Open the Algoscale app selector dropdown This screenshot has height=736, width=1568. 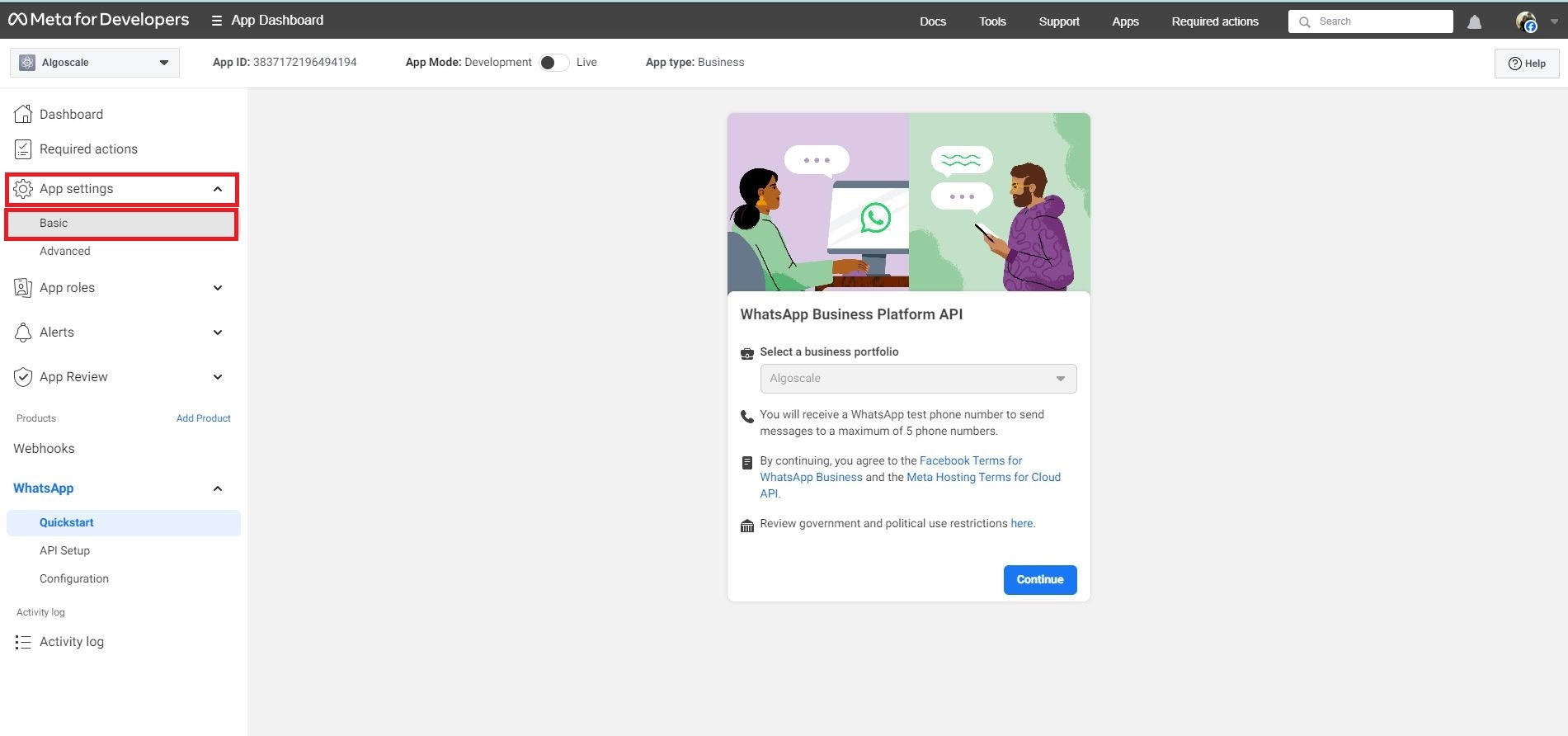point(95,63)
